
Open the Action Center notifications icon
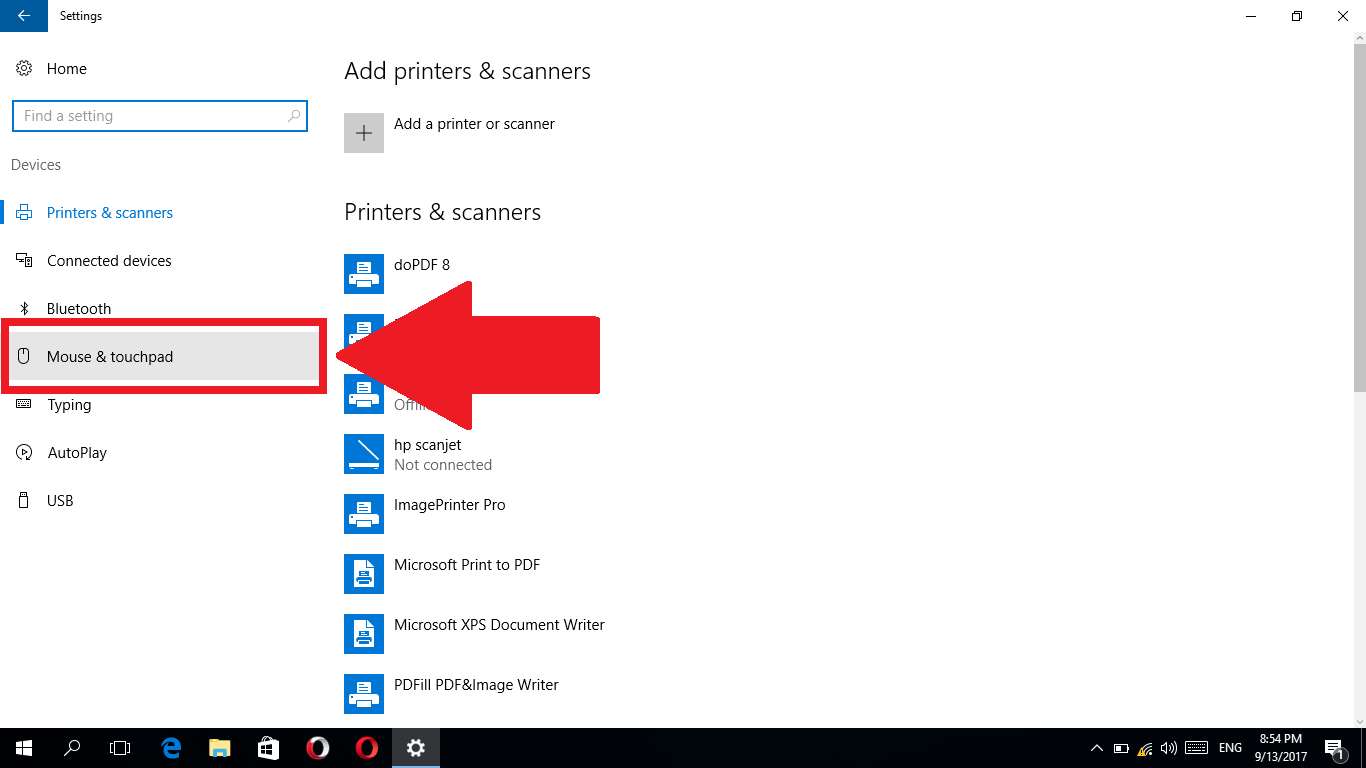(x=1334, y=748)
